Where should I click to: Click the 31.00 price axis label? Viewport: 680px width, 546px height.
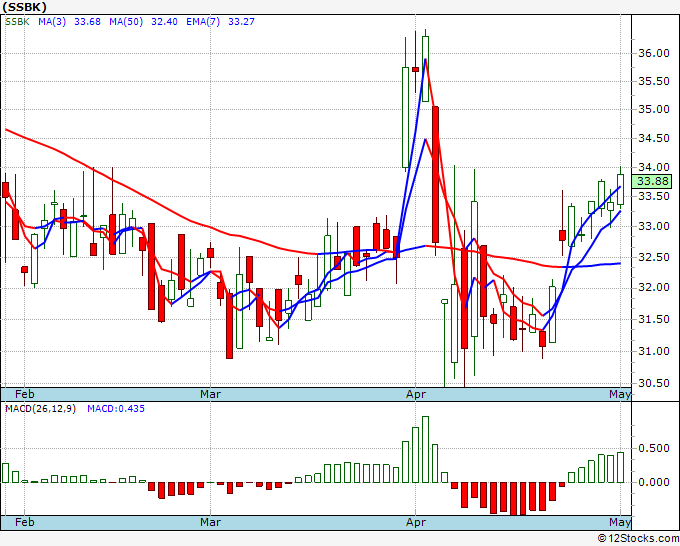tap(654, 351)
